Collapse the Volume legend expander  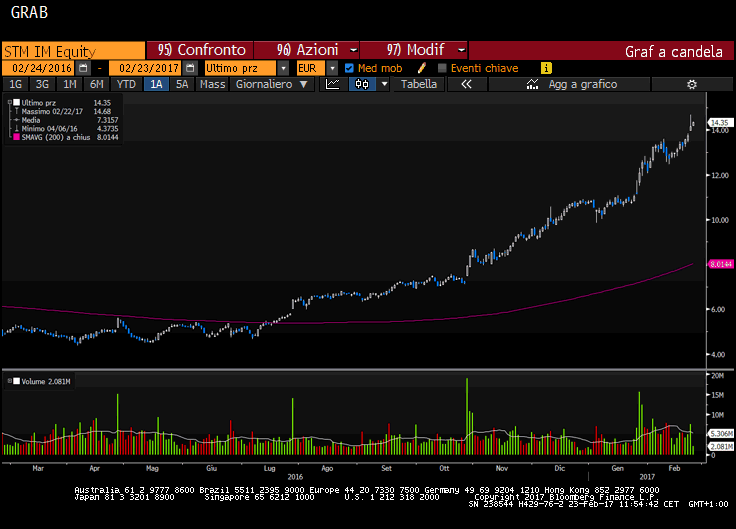tap(9, 381)
